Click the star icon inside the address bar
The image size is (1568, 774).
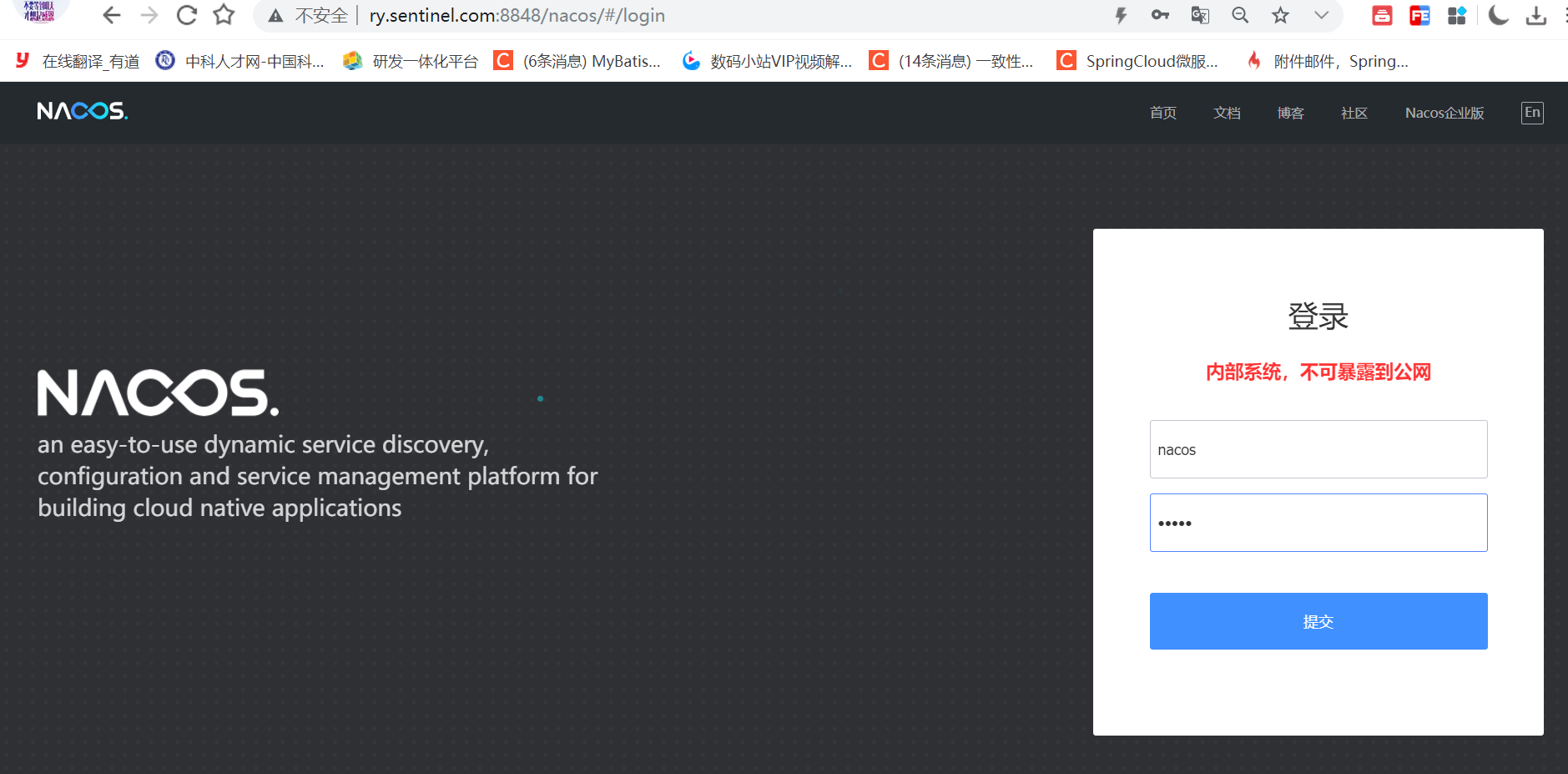pos(1281,15)
